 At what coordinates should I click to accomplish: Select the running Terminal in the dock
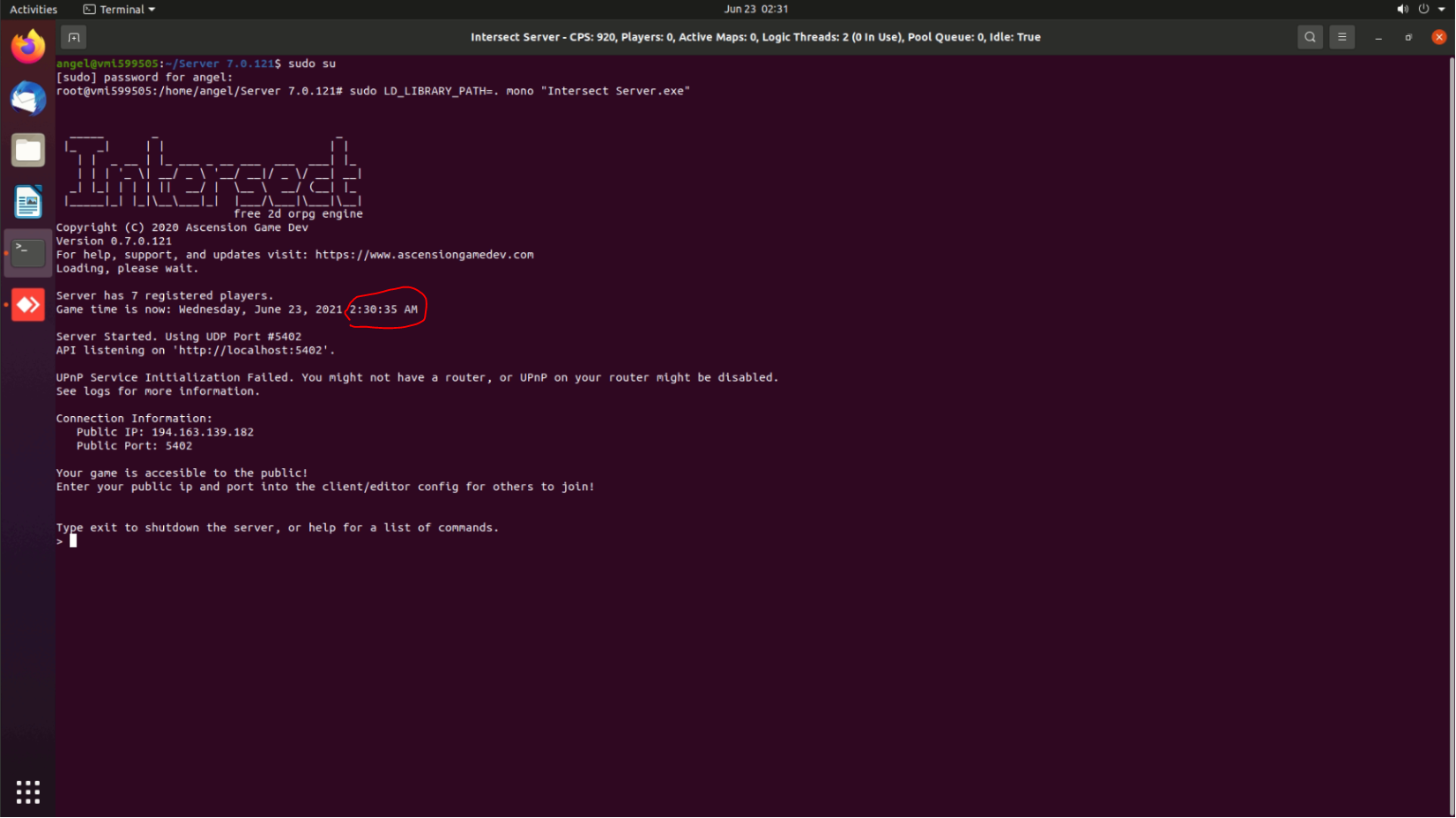[x=27, y=252]
